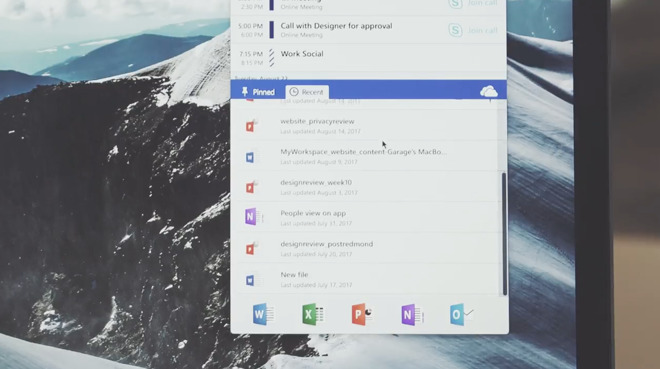Launch OneNote from the bottom app row
The height and width of the screenshot is (369, 660).
pyautogui.click(x=411, y=314)
